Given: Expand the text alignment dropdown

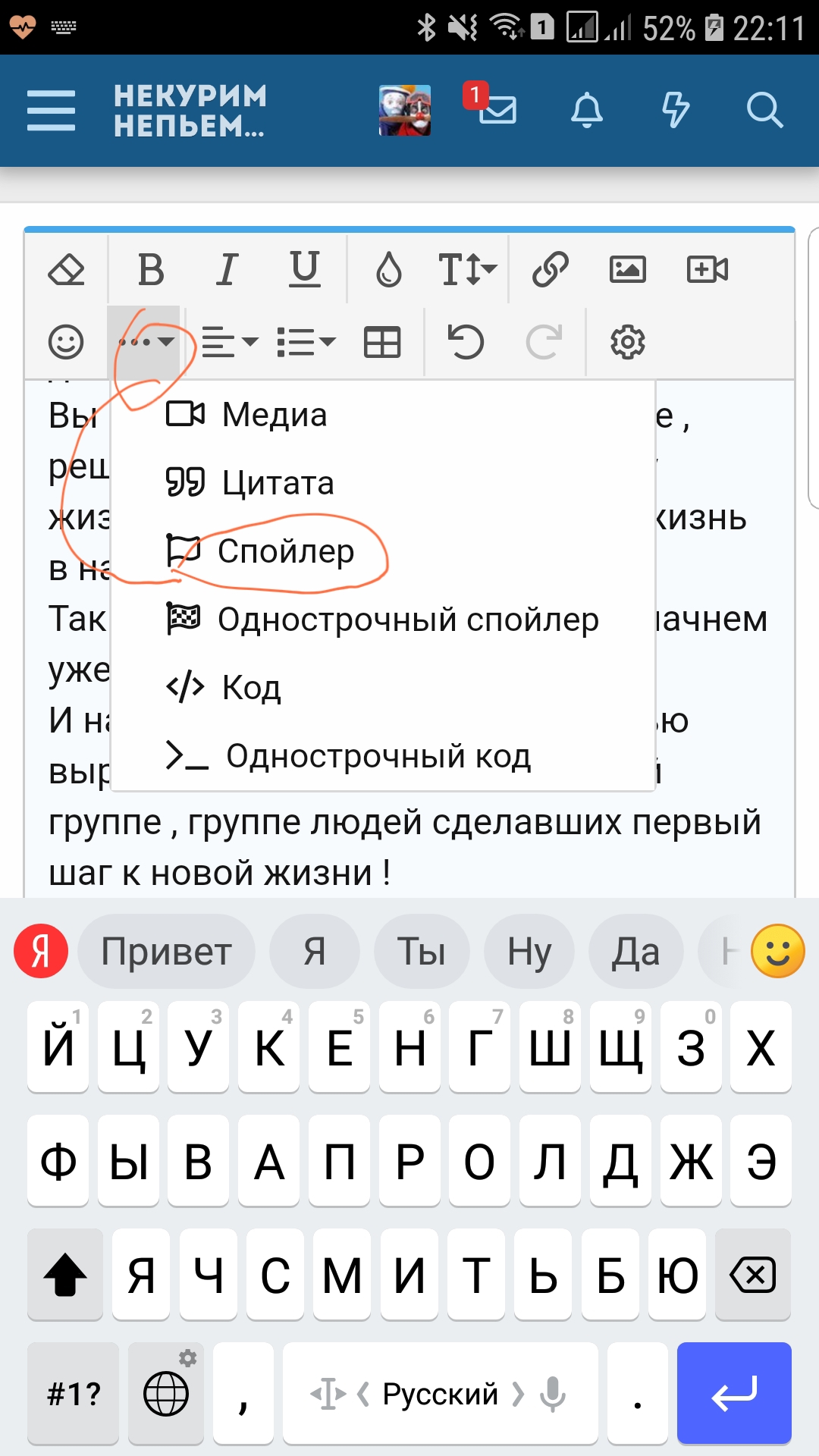Looking at the screenshot, I should coord(230,342).
